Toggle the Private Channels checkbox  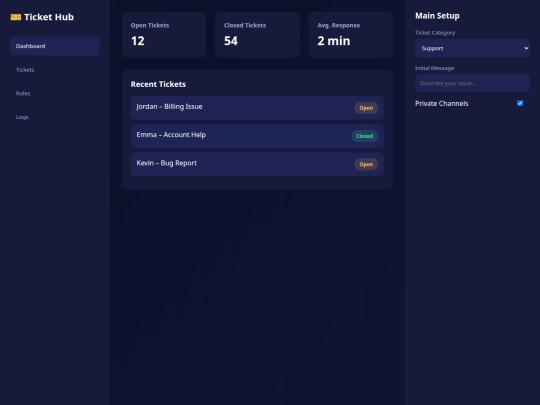pyautogui.click(x=520, y=103)
